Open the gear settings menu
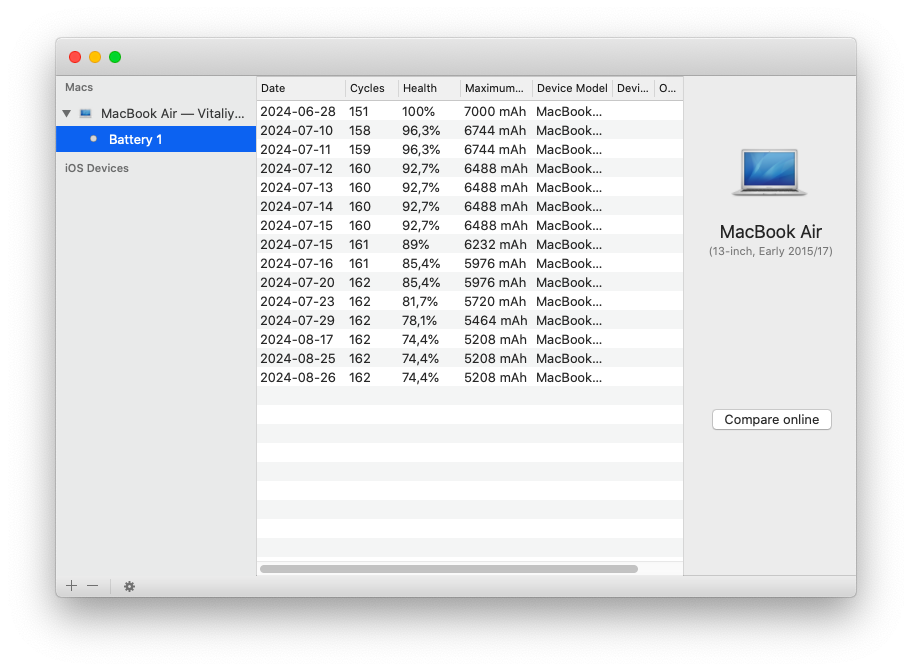Screen dimensions: 912x671 click(x=129, y=586)
